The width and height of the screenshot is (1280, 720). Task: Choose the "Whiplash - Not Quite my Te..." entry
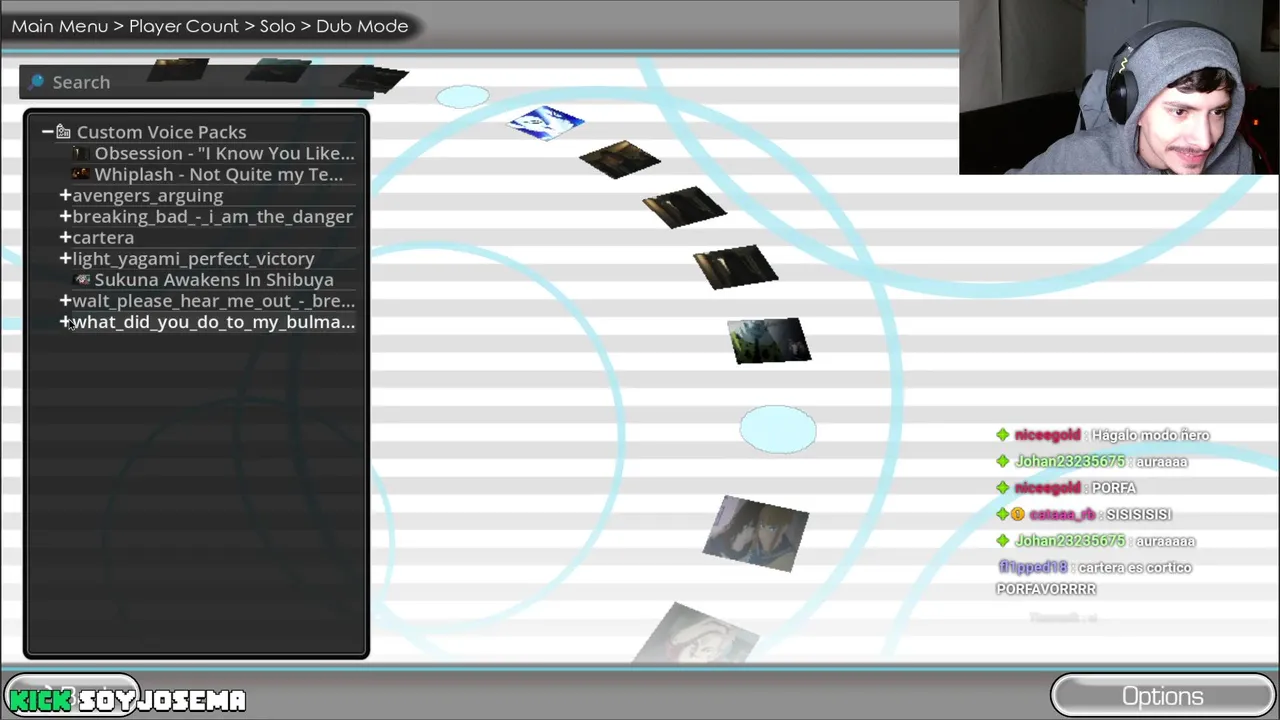[x=218, y=174]
